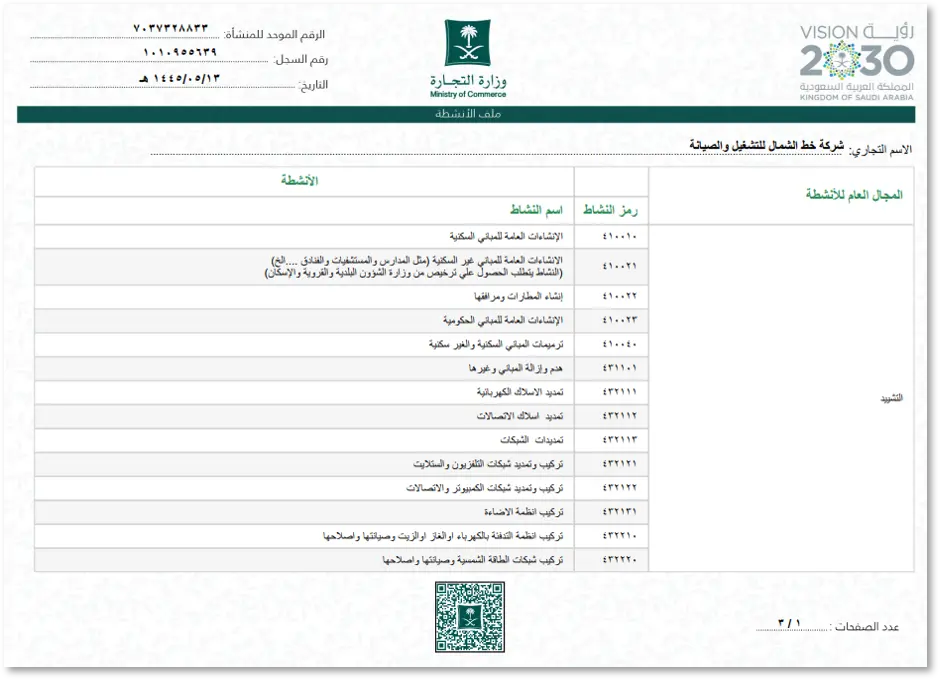Select activity code ٤٣٢٢٢٠ solar networks row
940x680 pixels.
[x=341, y=560]
